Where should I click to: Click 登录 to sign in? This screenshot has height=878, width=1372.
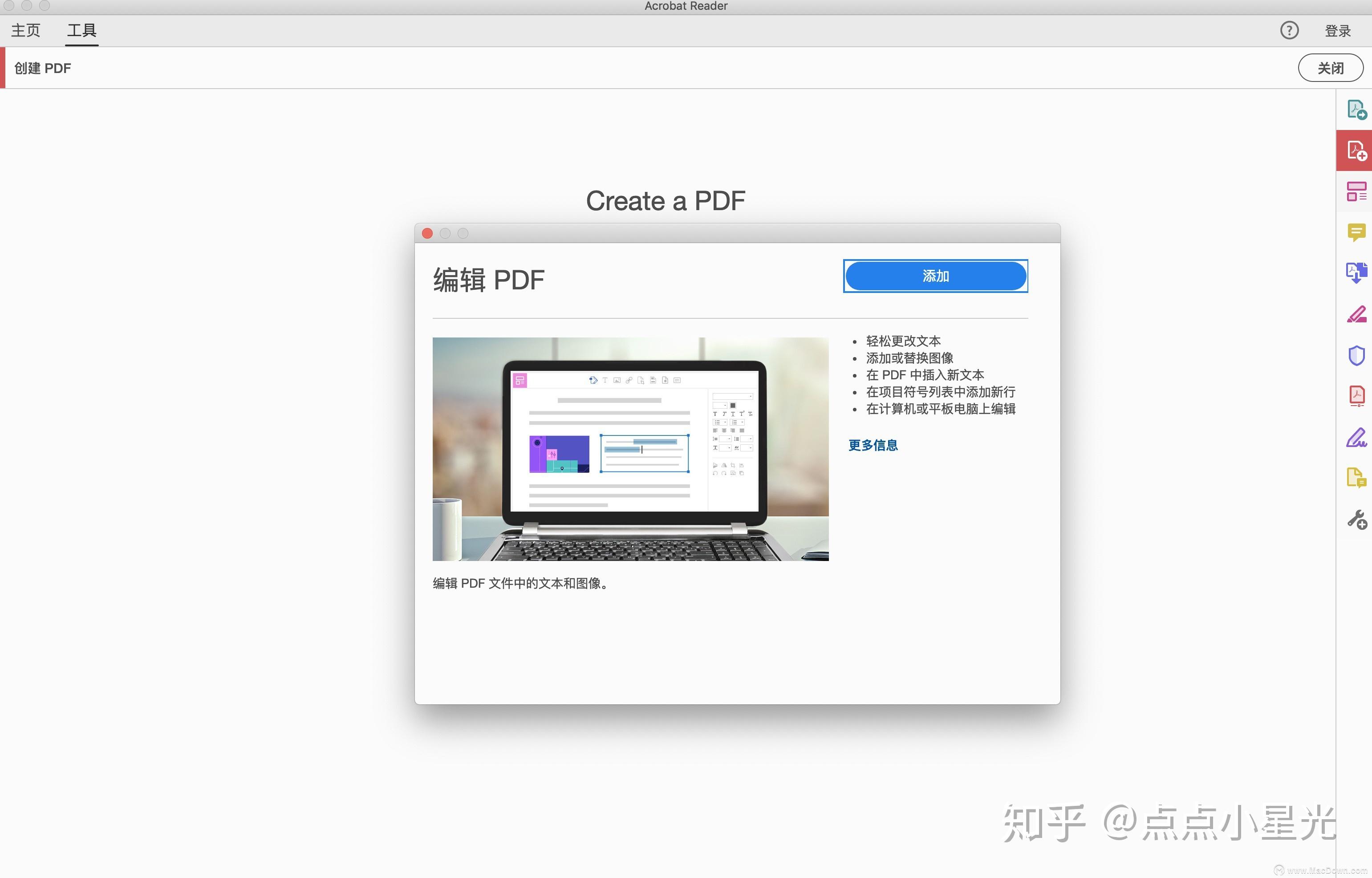pyautogui.click(x=1337, y=30)
